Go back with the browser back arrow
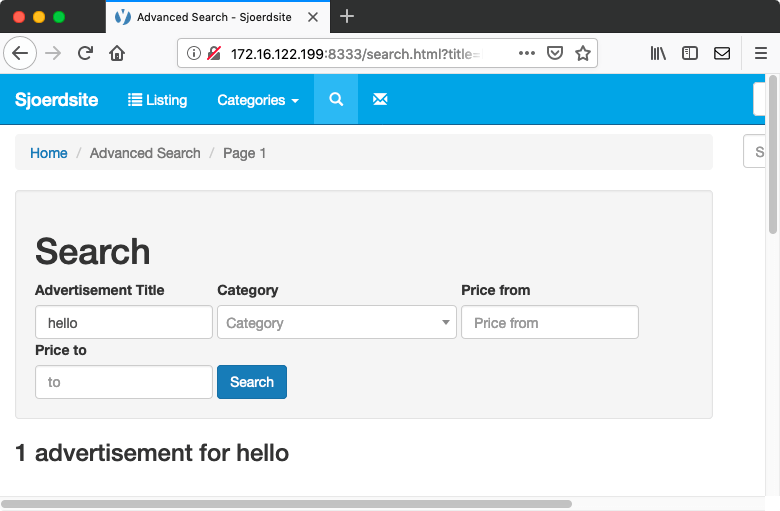780x511 pixels. click(20, 53)
